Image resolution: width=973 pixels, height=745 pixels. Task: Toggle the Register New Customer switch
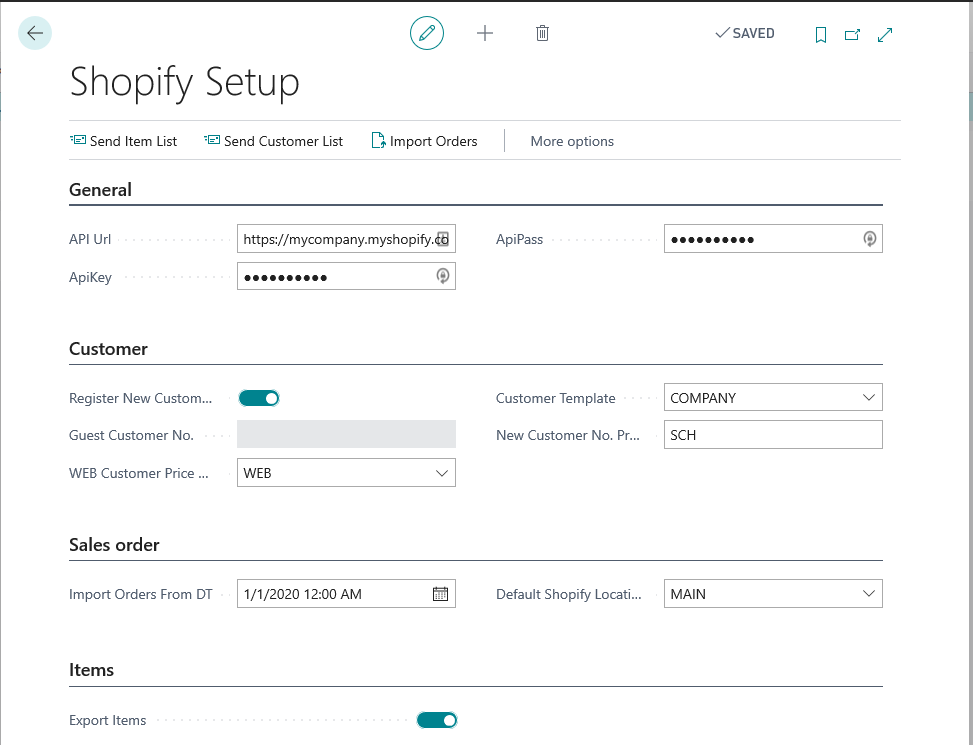[259, 398]
